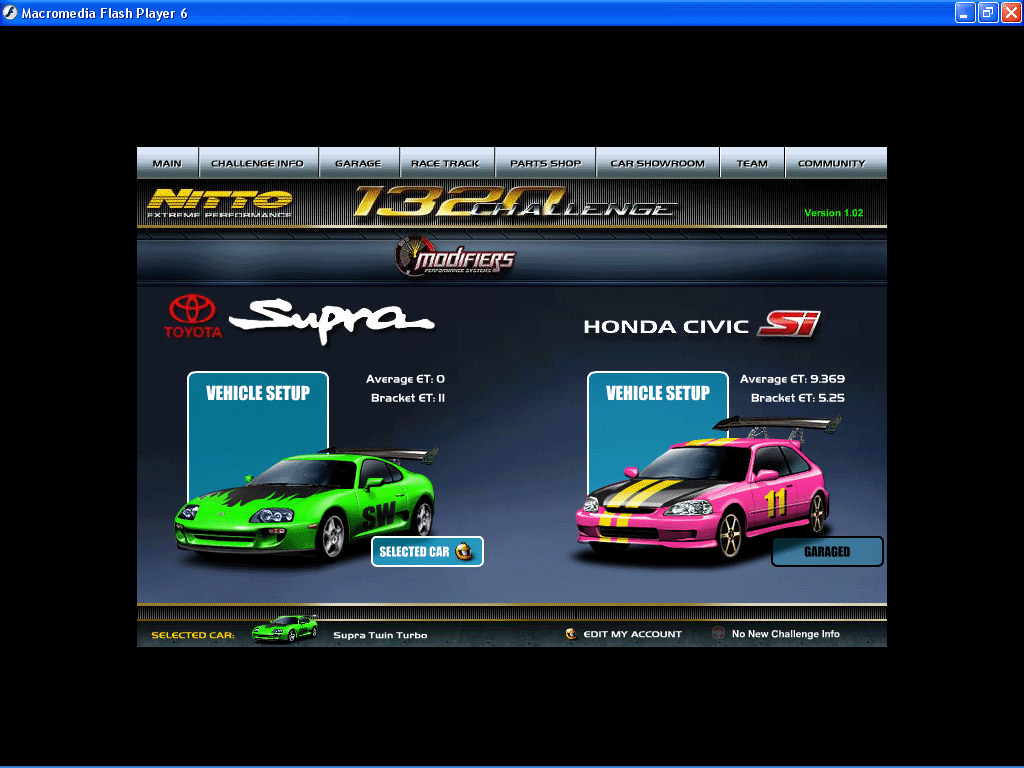Switch to the Garage tab
Image resolution: width=1024 pixels, height=768 pixels.
[x=358, y=163]
